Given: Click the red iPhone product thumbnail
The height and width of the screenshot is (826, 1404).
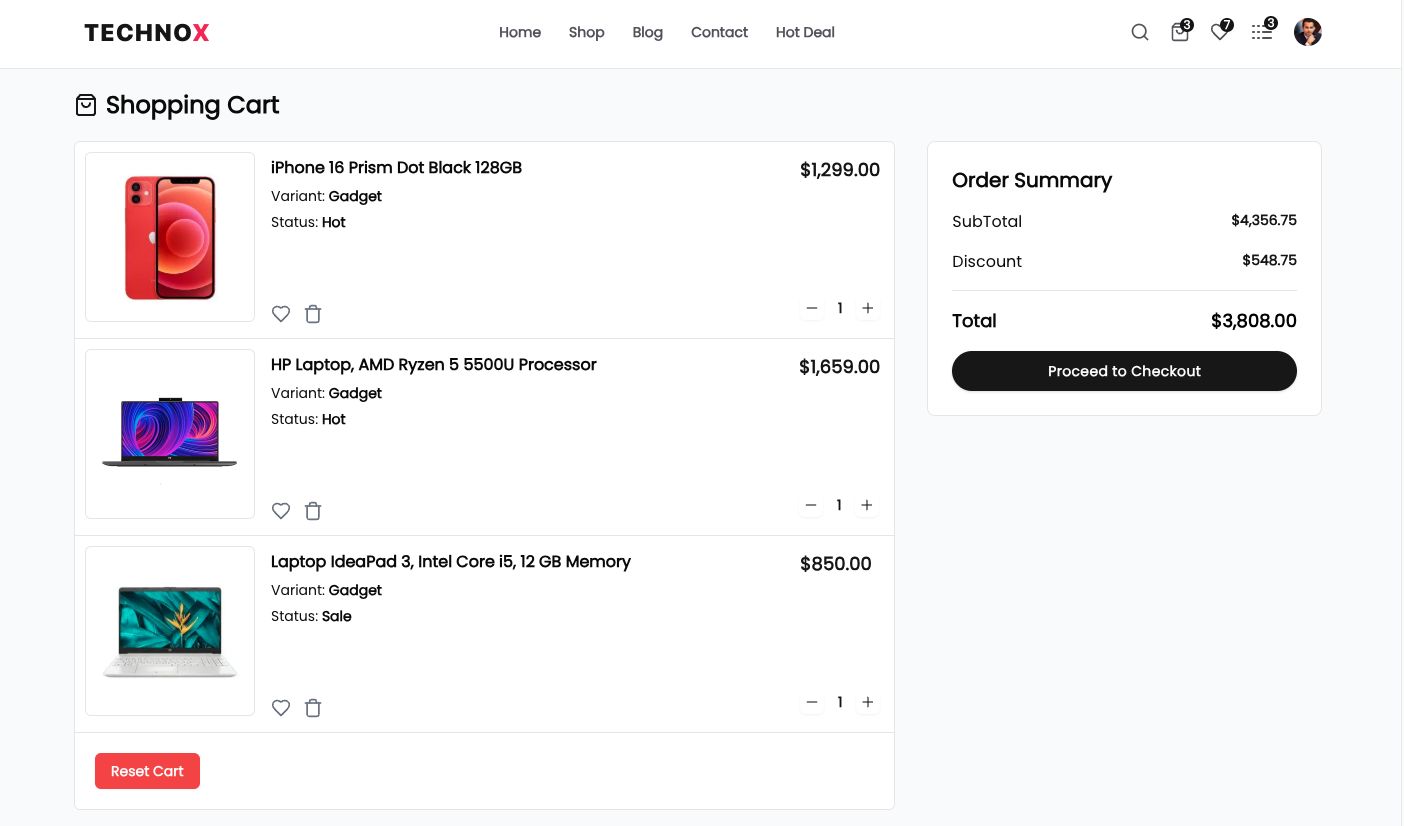Looking at the screenshot, I should [x=170, y=237].
